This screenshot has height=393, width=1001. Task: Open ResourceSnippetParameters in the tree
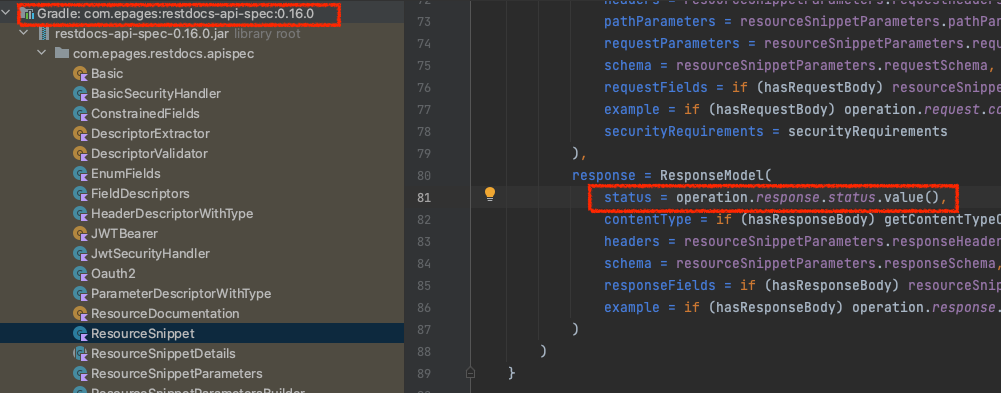click(x=177, y=373)
